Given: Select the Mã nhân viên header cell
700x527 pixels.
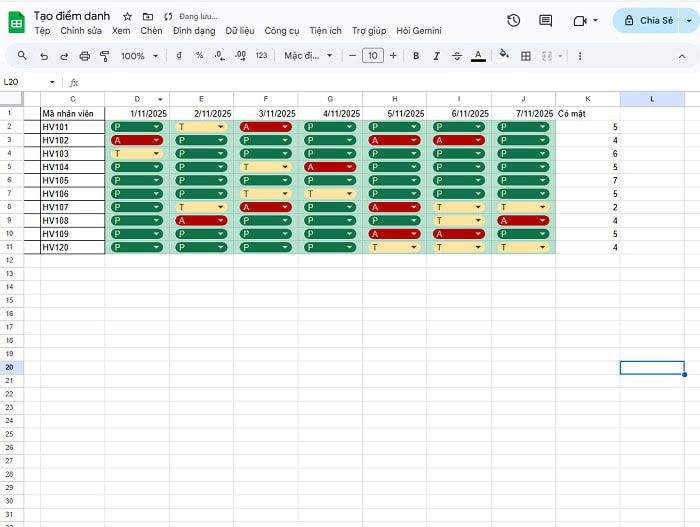Looking at the screenshot, I should point(73,113).
